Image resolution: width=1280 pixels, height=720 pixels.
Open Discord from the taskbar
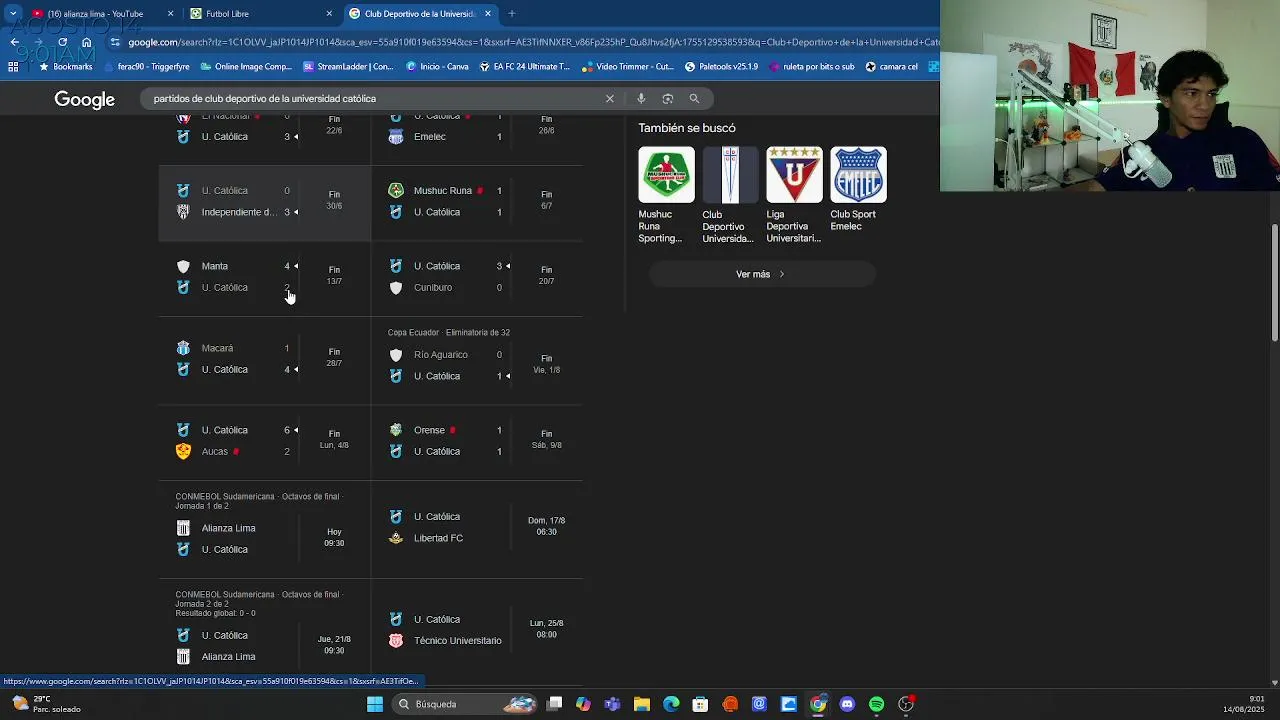[x=847, y=704]
